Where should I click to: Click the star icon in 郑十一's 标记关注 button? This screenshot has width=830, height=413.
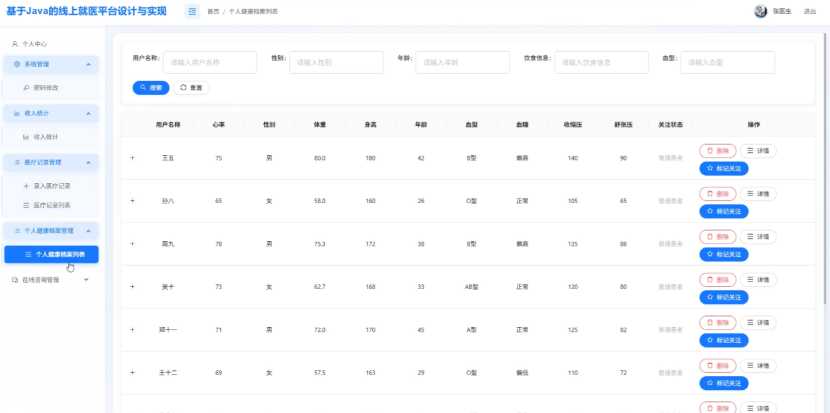pos(710,340)
